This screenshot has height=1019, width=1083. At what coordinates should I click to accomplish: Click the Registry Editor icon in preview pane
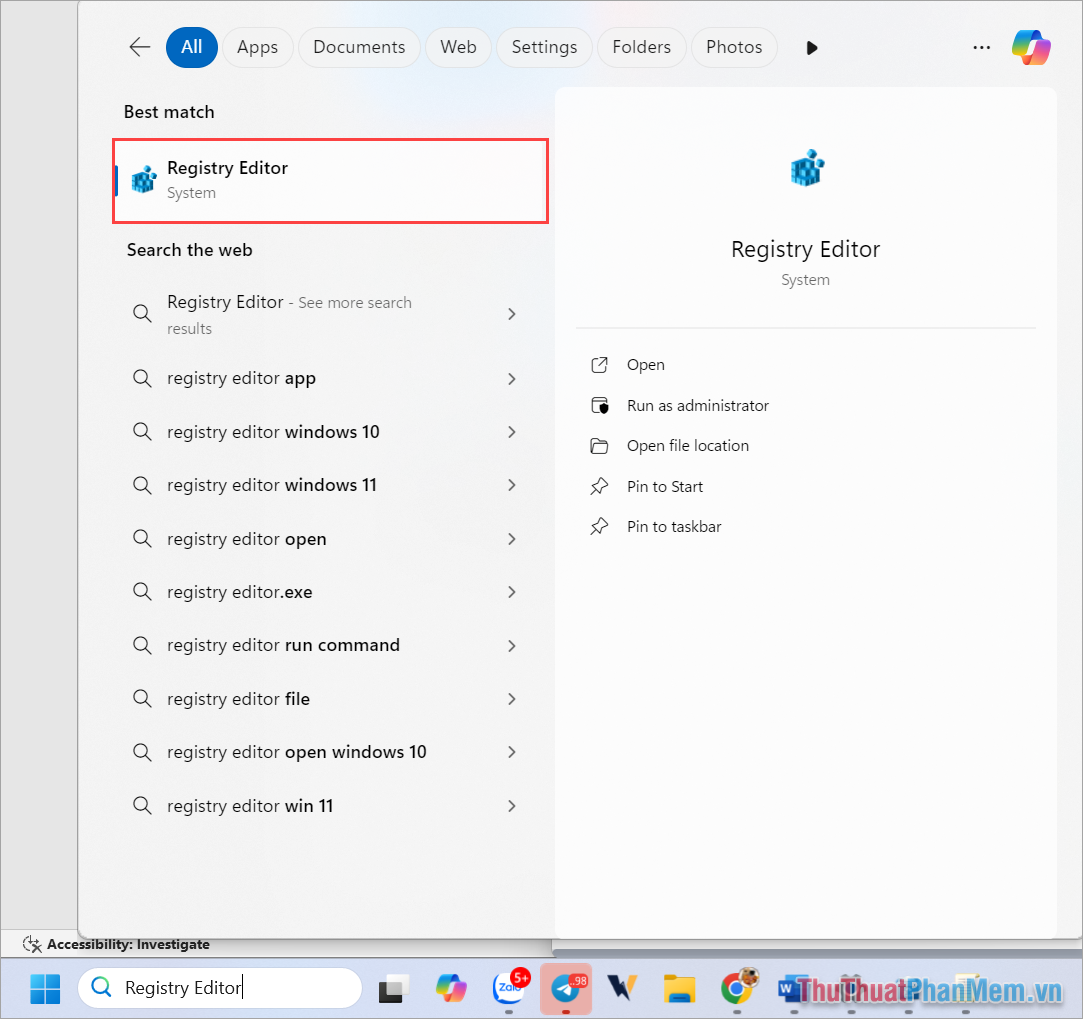tap(806, 167)
